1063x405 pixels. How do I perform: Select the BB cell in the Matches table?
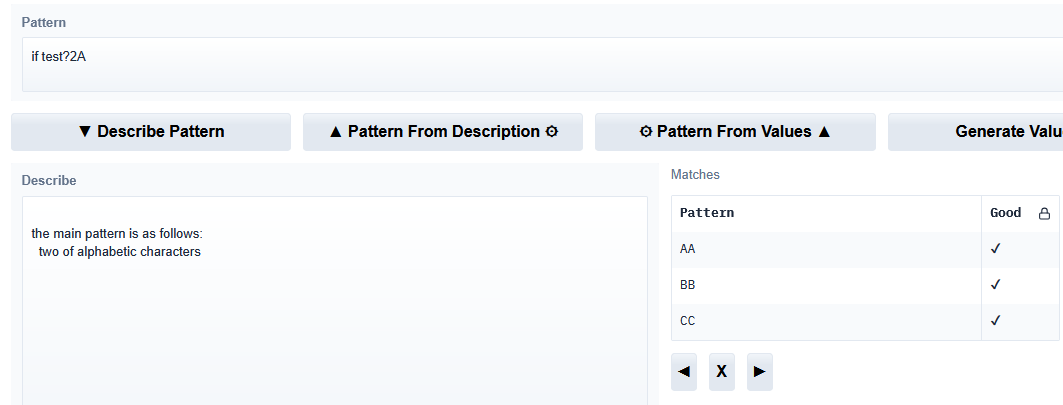click(826, 285)
